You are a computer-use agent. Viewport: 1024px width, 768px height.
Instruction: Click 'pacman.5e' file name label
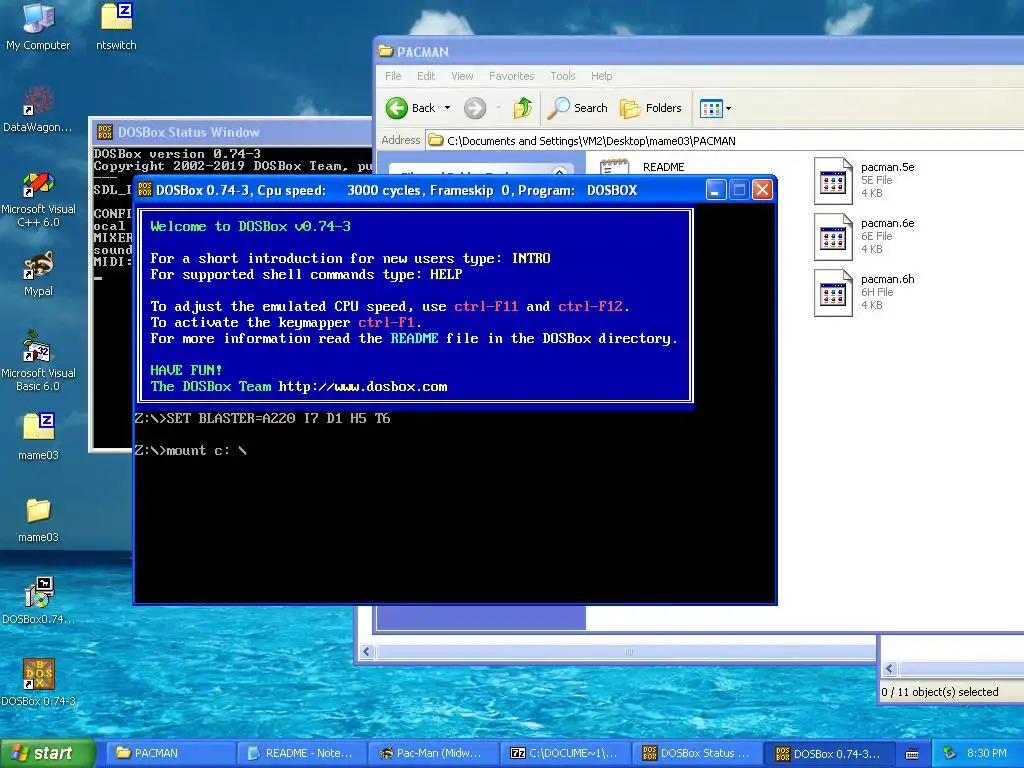887,167
